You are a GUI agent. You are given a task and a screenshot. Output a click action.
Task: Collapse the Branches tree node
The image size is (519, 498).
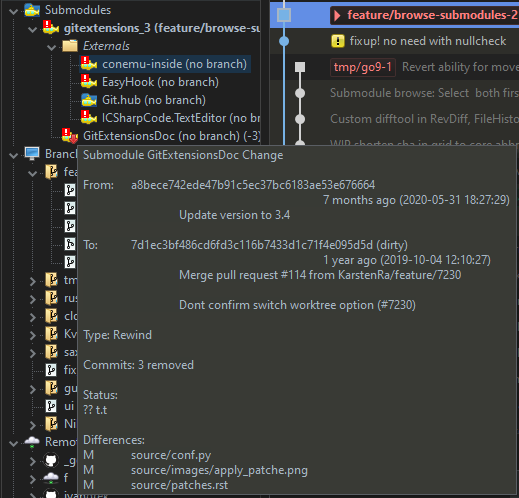tap(13, 155)
